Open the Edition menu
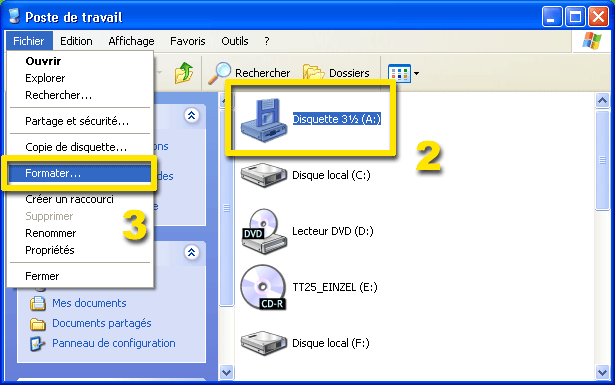615x385 pixels. [76, 41]
